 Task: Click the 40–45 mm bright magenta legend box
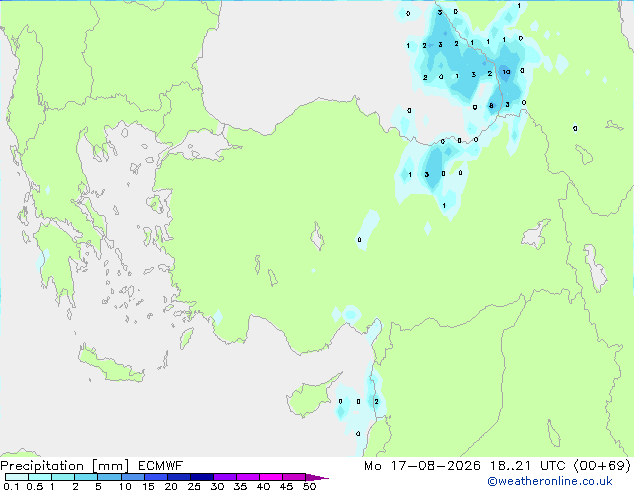(271, 477)
